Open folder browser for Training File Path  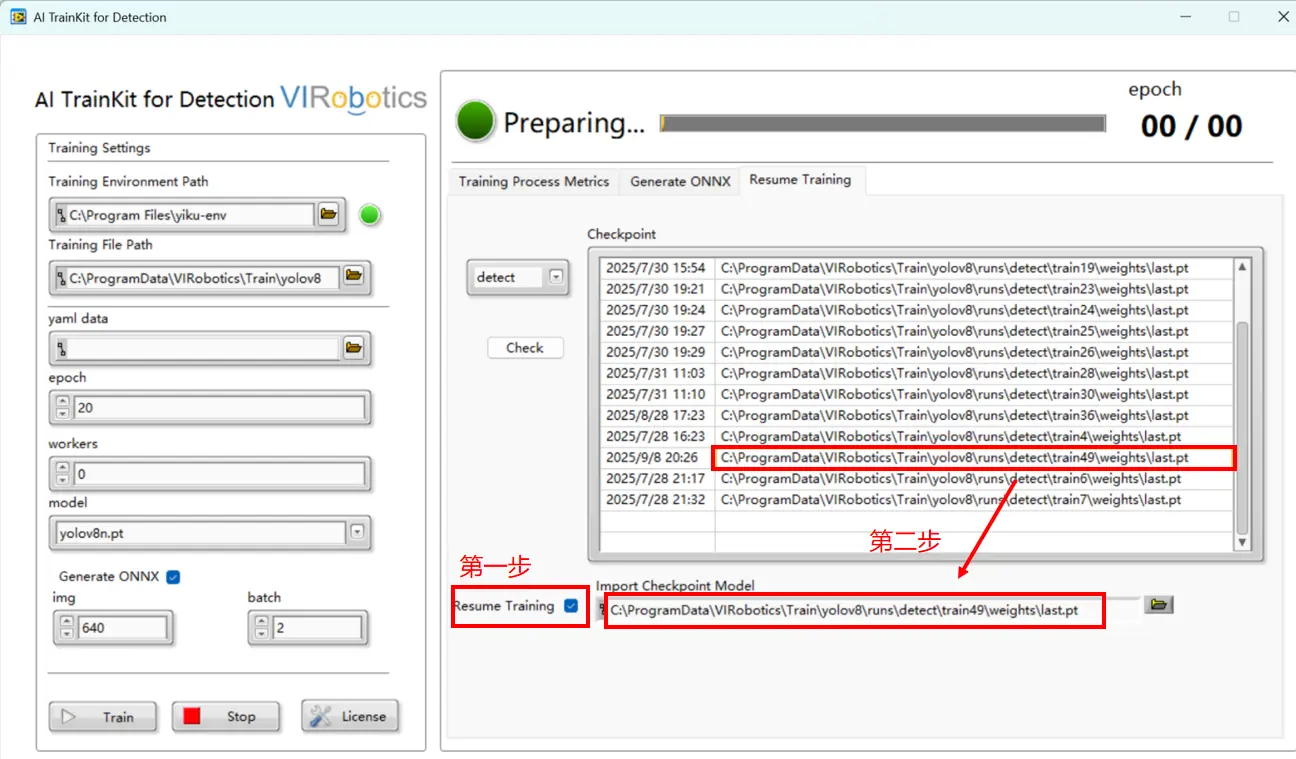coord(353,275)
